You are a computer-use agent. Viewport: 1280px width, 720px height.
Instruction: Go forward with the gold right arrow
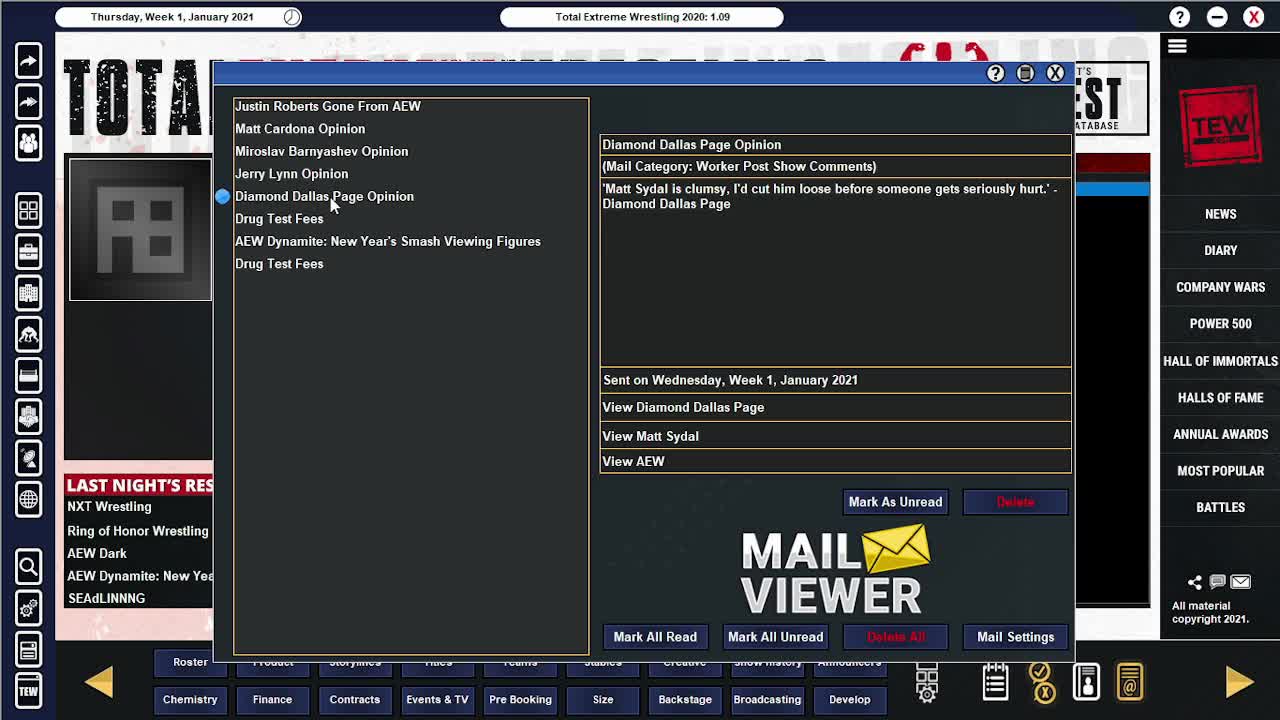click(1238, 681)
